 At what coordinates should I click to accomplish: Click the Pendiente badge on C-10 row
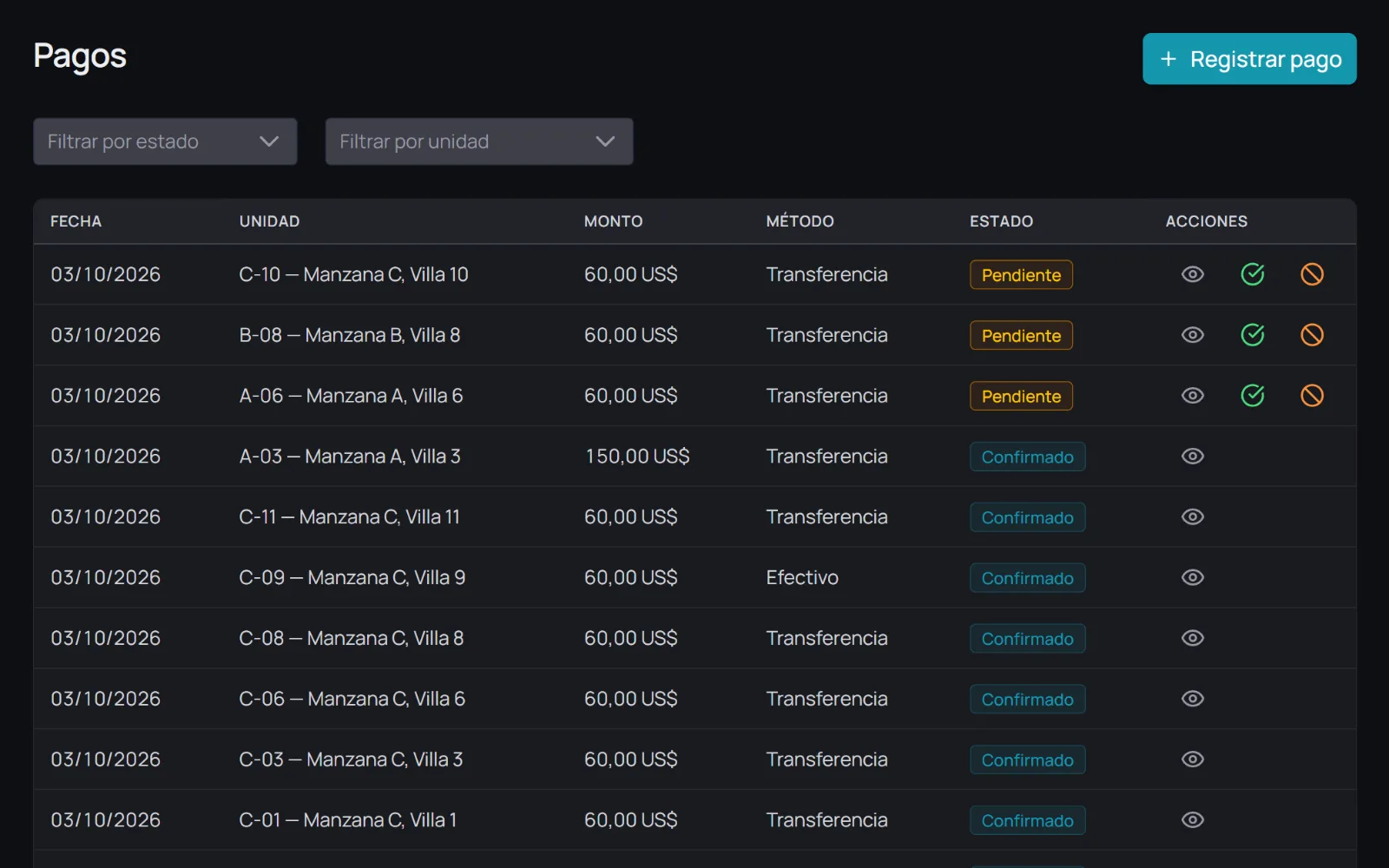click(x=1021, y=275)
